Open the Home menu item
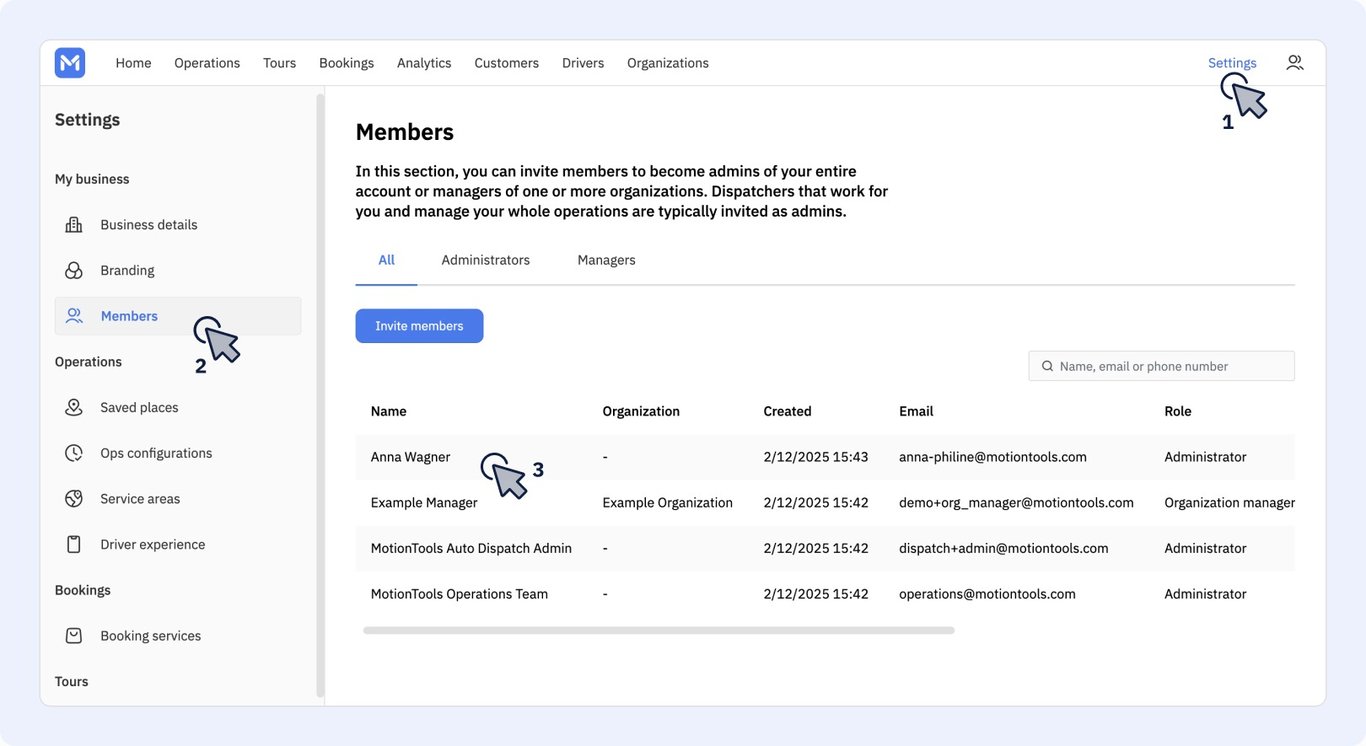The width and height of the screenshot is (1366, 746). (x=133, y=63)
